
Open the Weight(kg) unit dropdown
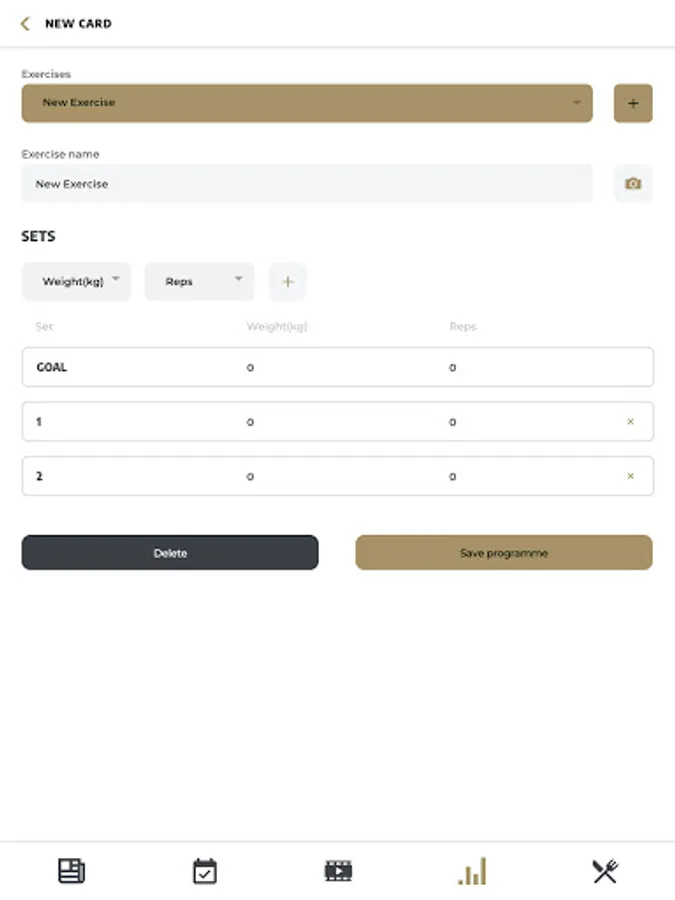76,282
